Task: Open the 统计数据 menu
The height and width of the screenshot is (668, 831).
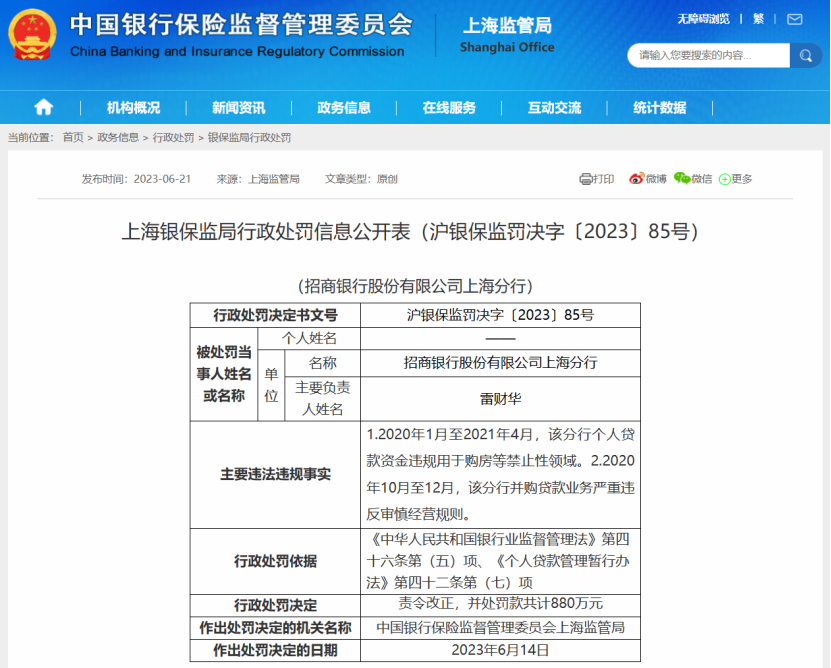Action: coord(660,108)
